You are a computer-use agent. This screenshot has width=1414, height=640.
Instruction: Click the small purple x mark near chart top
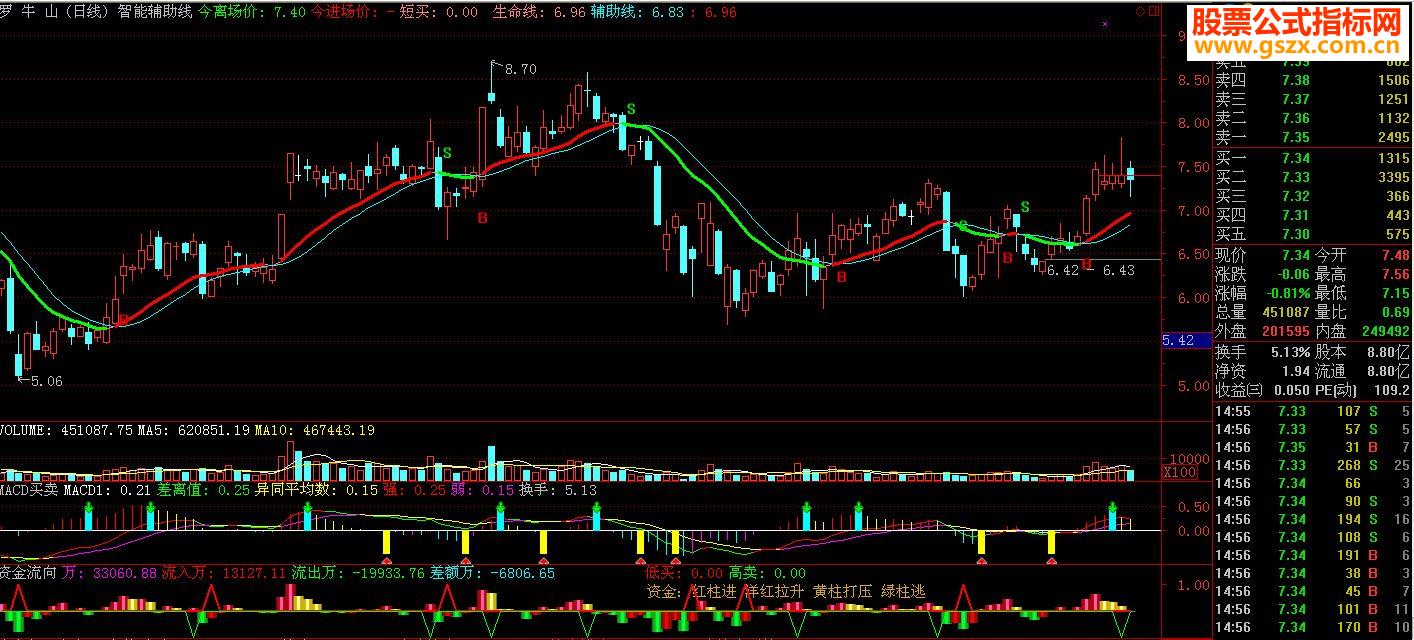coord(1105,22)
